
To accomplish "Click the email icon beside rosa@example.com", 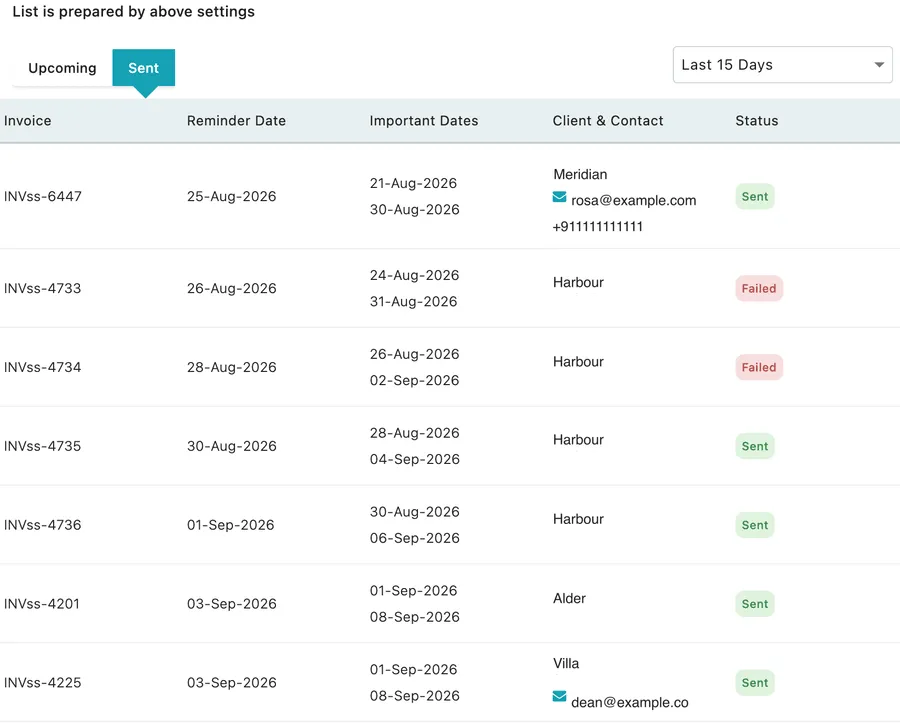I will coord(559,197).
